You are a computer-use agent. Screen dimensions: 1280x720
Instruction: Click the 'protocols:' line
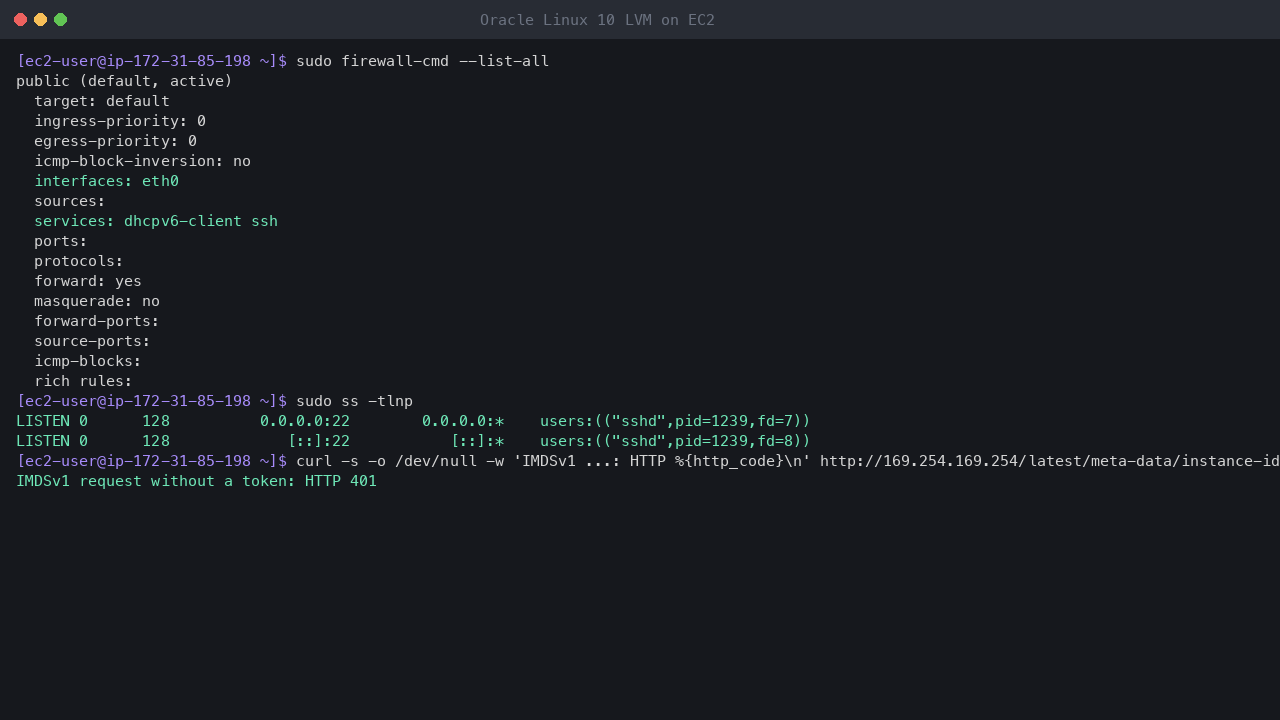pyautogui.click(x=79, y=261)
